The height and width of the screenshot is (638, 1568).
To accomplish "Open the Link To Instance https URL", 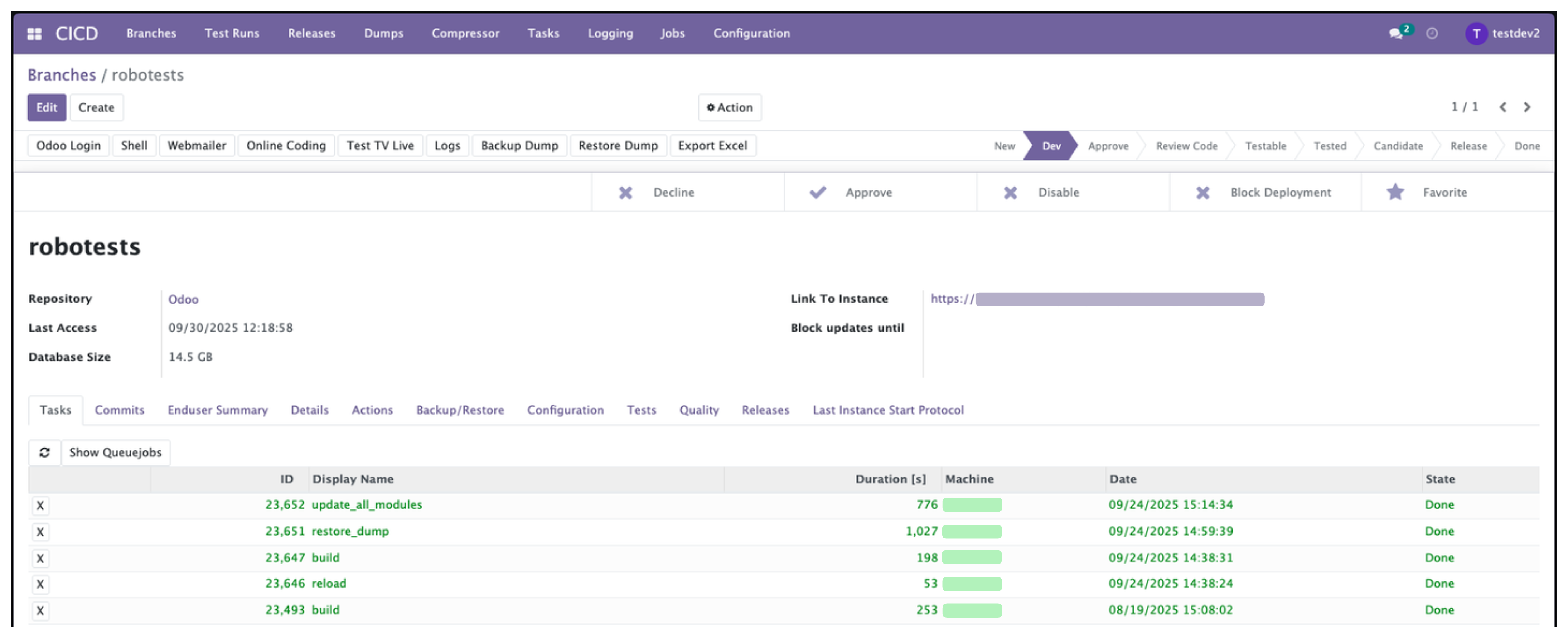I will [1097, 299].
